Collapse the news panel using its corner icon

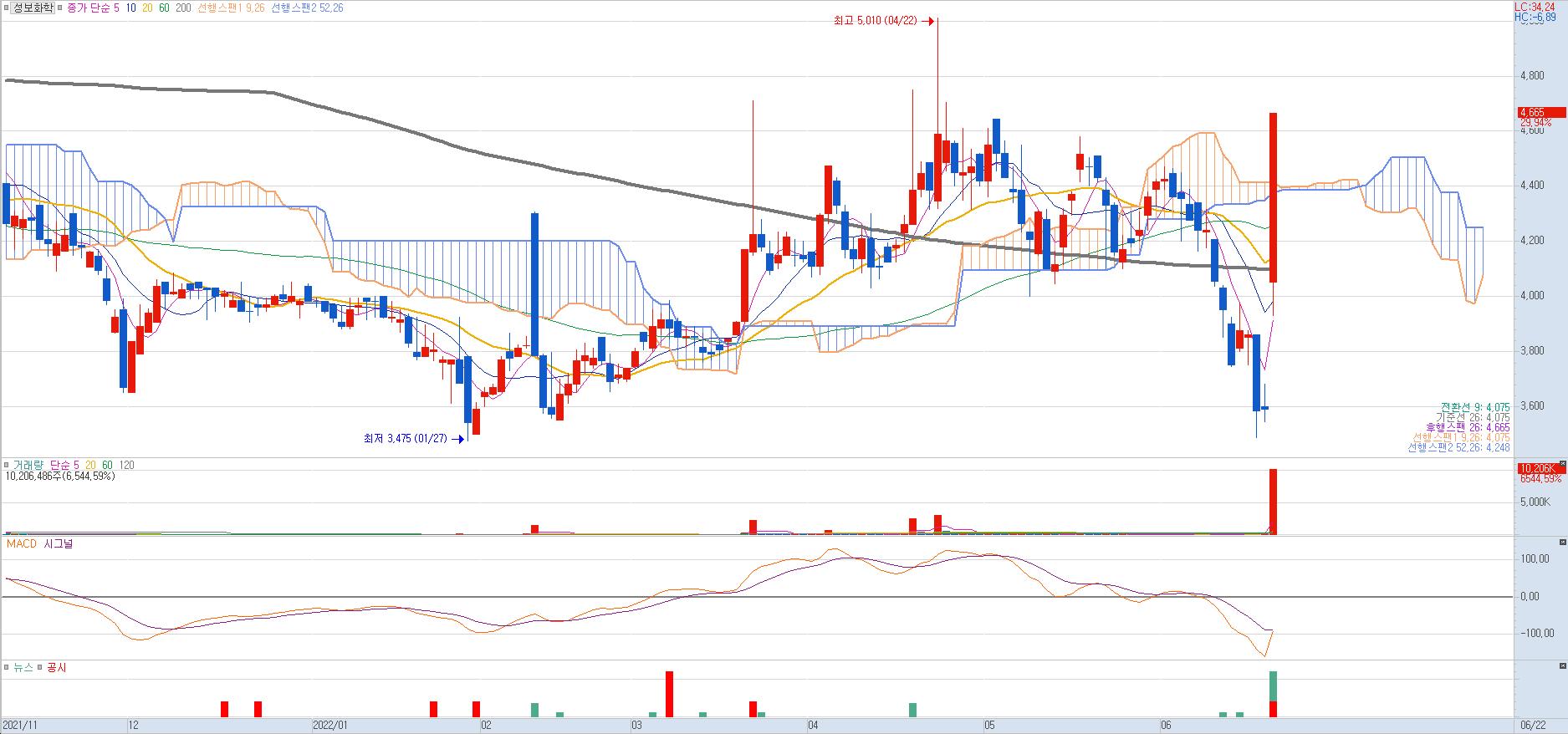1563,666
